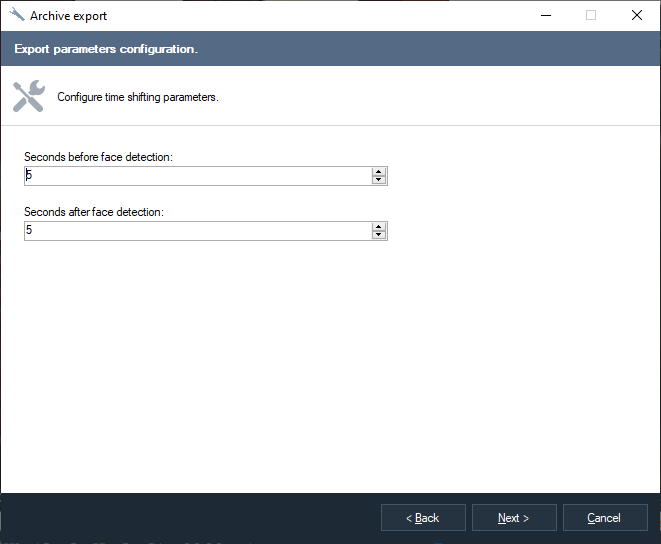Screen dimensions: 661x544
Task: Click the "Archive export" window title text
Action: pos(68,16)
